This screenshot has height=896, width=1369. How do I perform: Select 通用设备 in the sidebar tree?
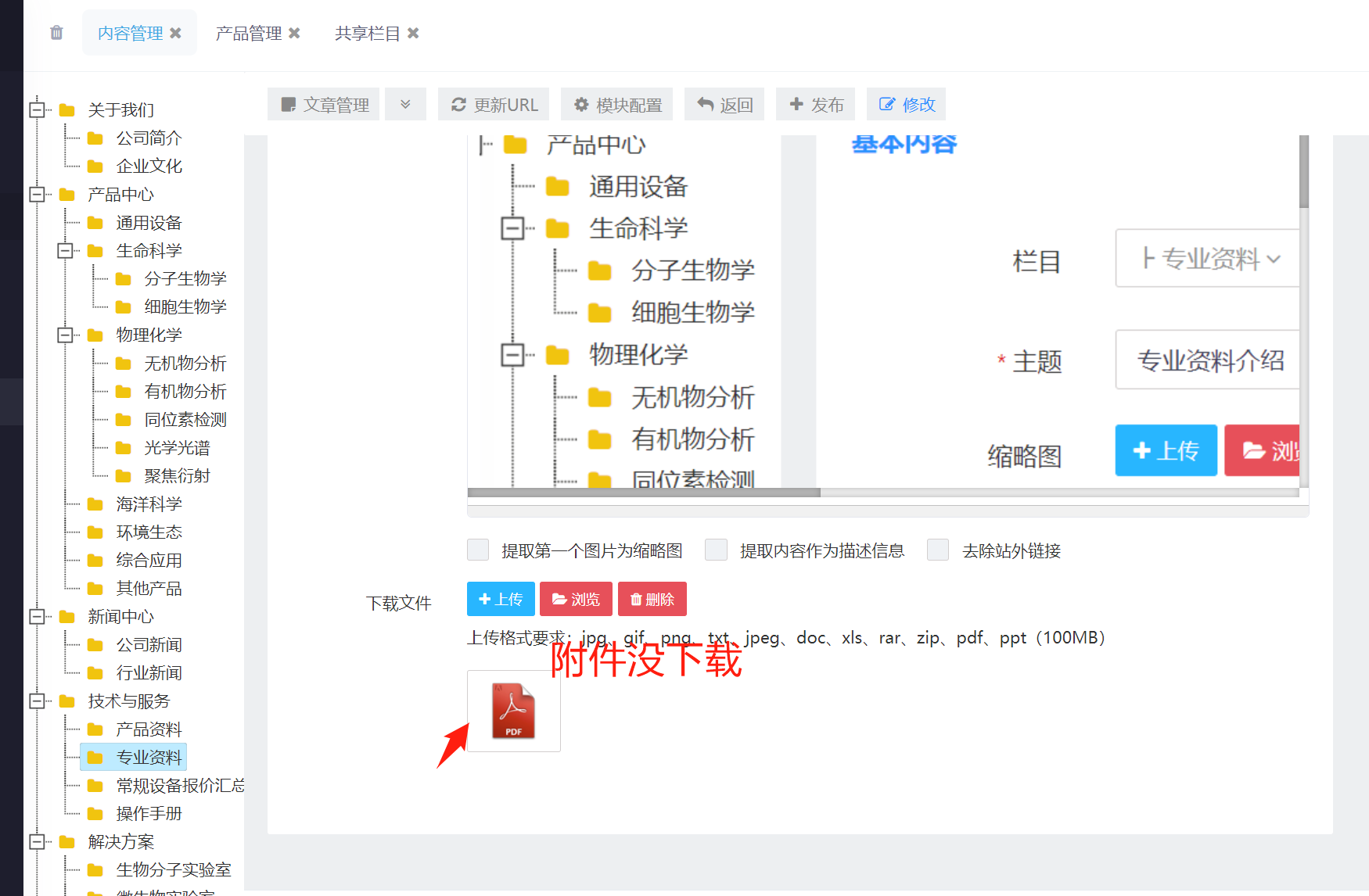[149, 223]
